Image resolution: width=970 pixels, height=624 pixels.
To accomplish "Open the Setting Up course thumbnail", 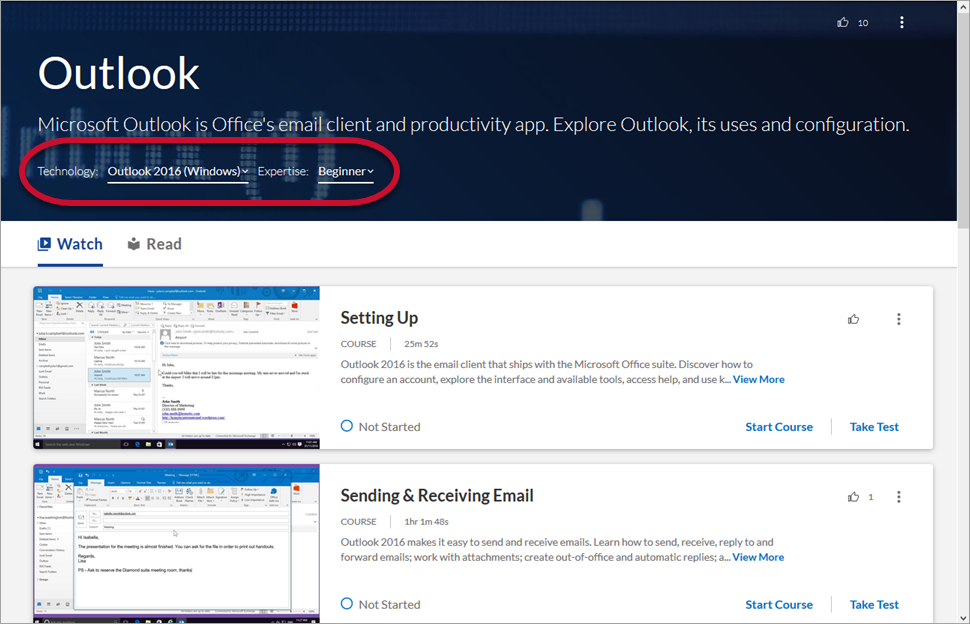I will 177,367.
